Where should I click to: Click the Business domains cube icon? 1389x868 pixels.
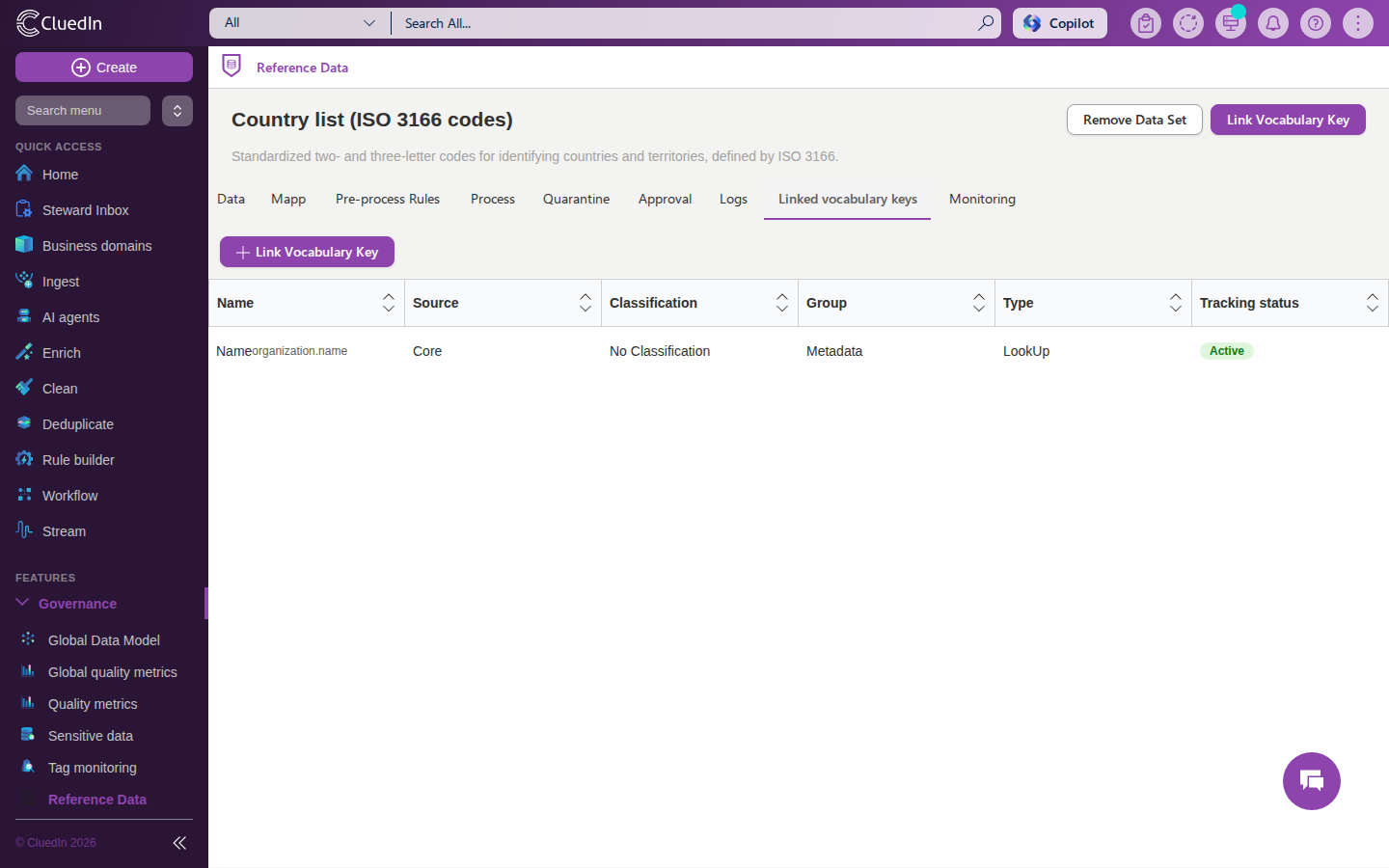24,245
